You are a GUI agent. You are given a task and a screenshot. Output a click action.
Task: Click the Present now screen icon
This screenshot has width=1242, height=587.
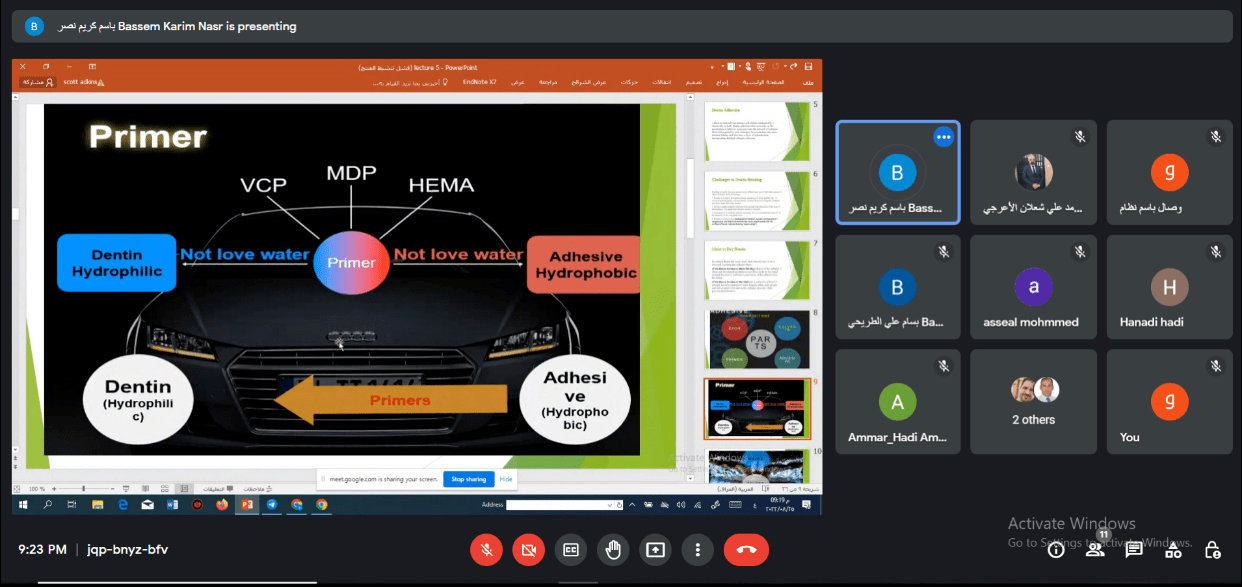(x=655, y=549)
